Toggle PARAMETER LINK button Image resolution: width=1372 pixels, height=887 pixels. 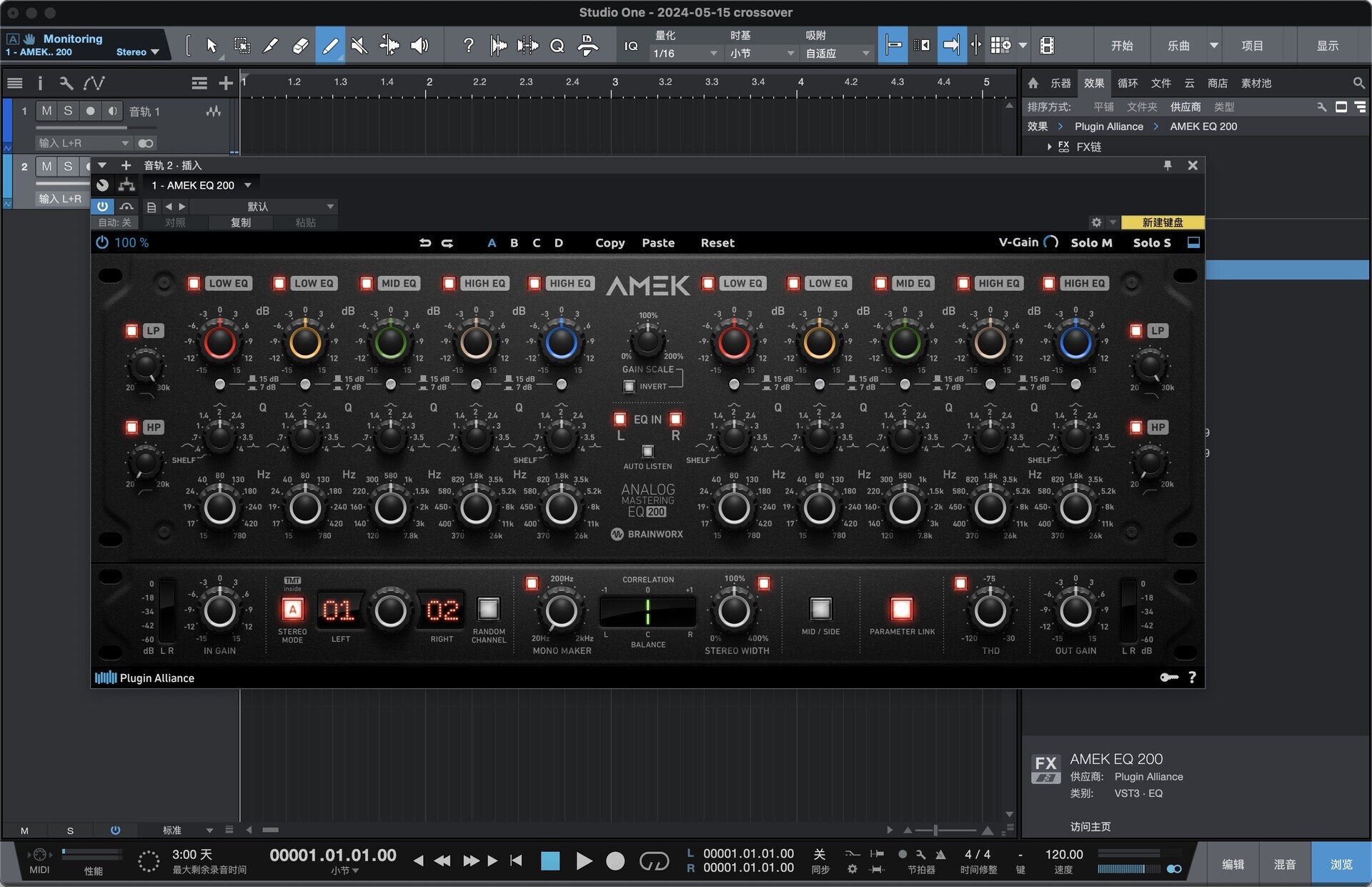click(902, 609)
